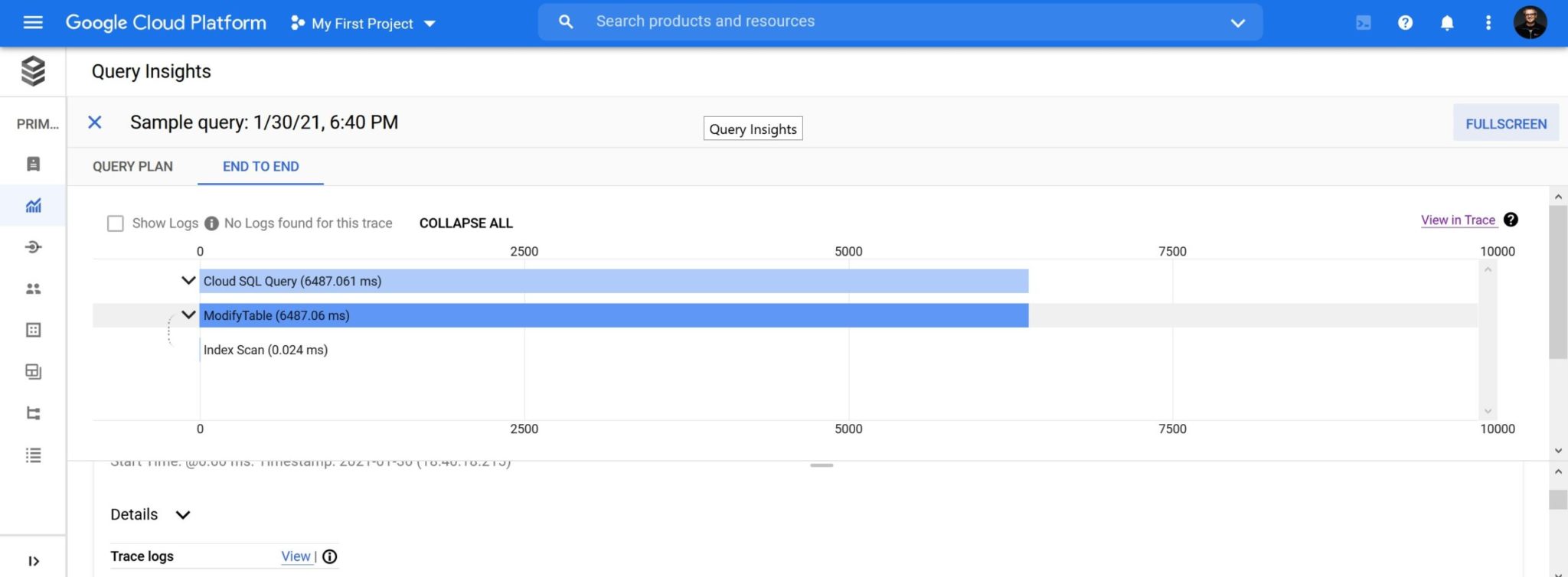Expand the search bar dropdown arrow
The height and width of the screenshot is (577, 1568).
[1237, 23]
